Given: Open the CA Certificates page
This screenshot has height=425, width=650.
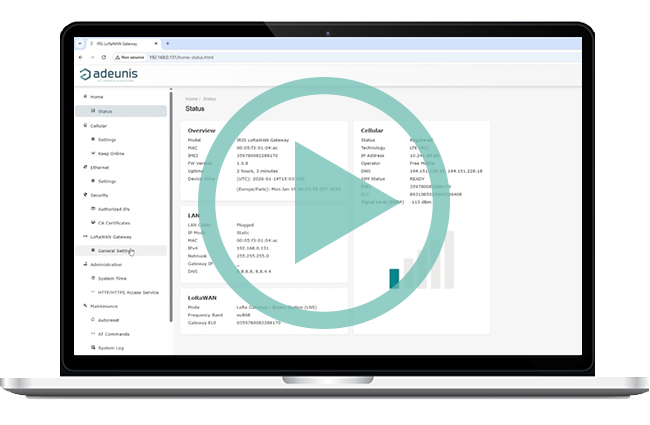Looking at the screenshot, I should [114, 223].
